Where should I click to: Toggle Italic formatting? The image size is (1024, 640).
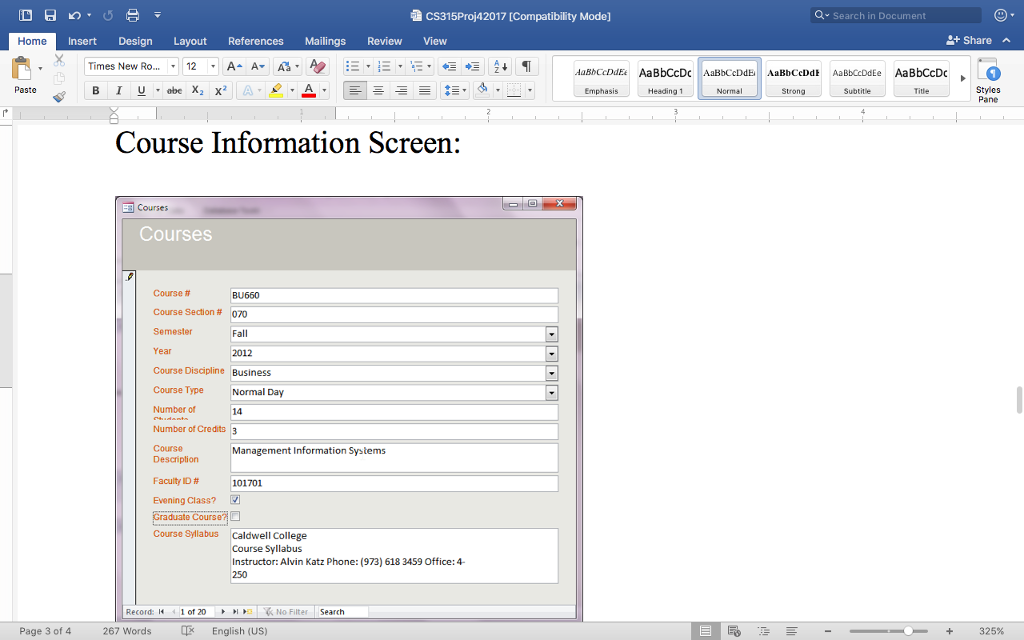point(118,90)
